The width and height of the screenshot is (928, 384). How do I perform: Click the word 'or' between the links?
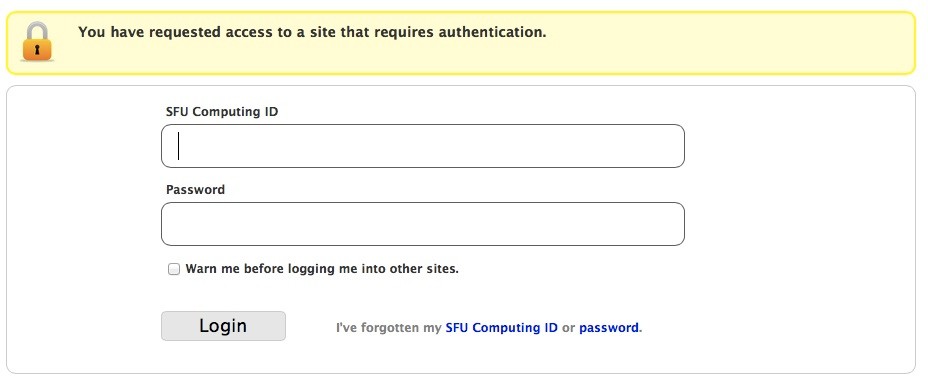tap(568, 328)
